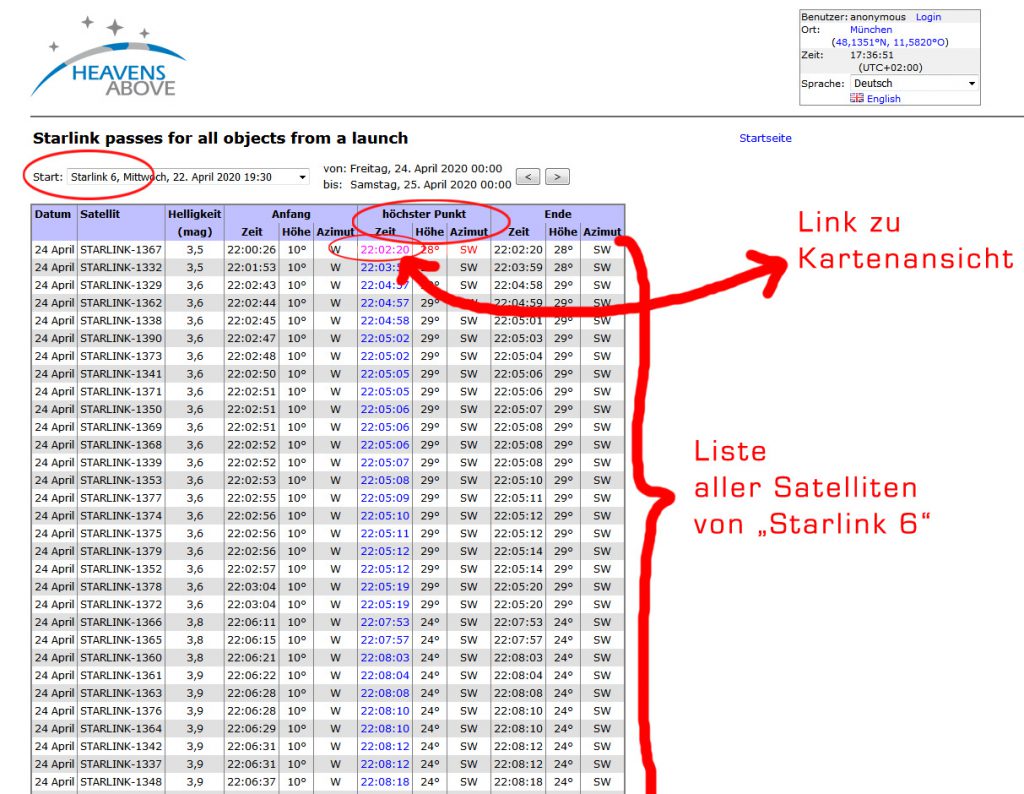Select the STARLINK-1348 satellite name cell
The width and height of the screenshot is (1024, 794).
click(x=121, y=782)
